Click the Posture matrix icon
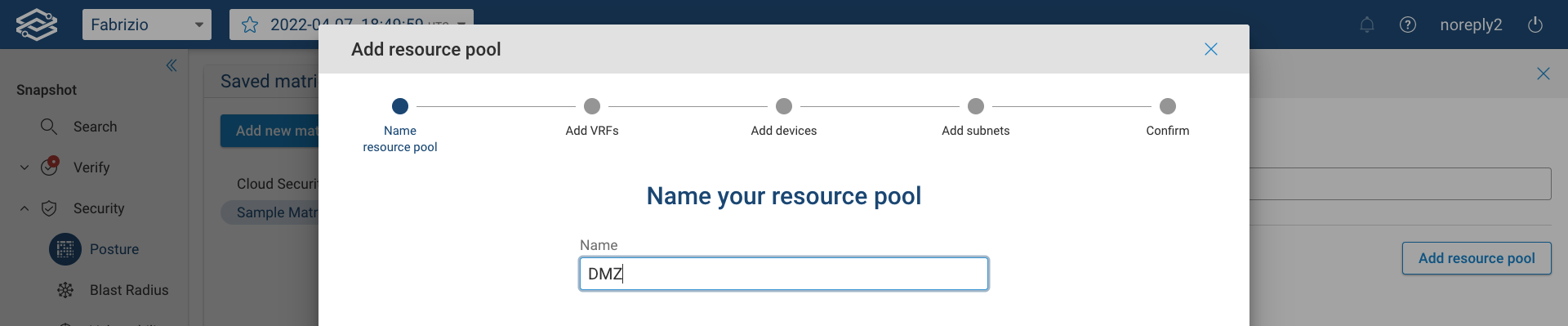 [x=65, y=249]
